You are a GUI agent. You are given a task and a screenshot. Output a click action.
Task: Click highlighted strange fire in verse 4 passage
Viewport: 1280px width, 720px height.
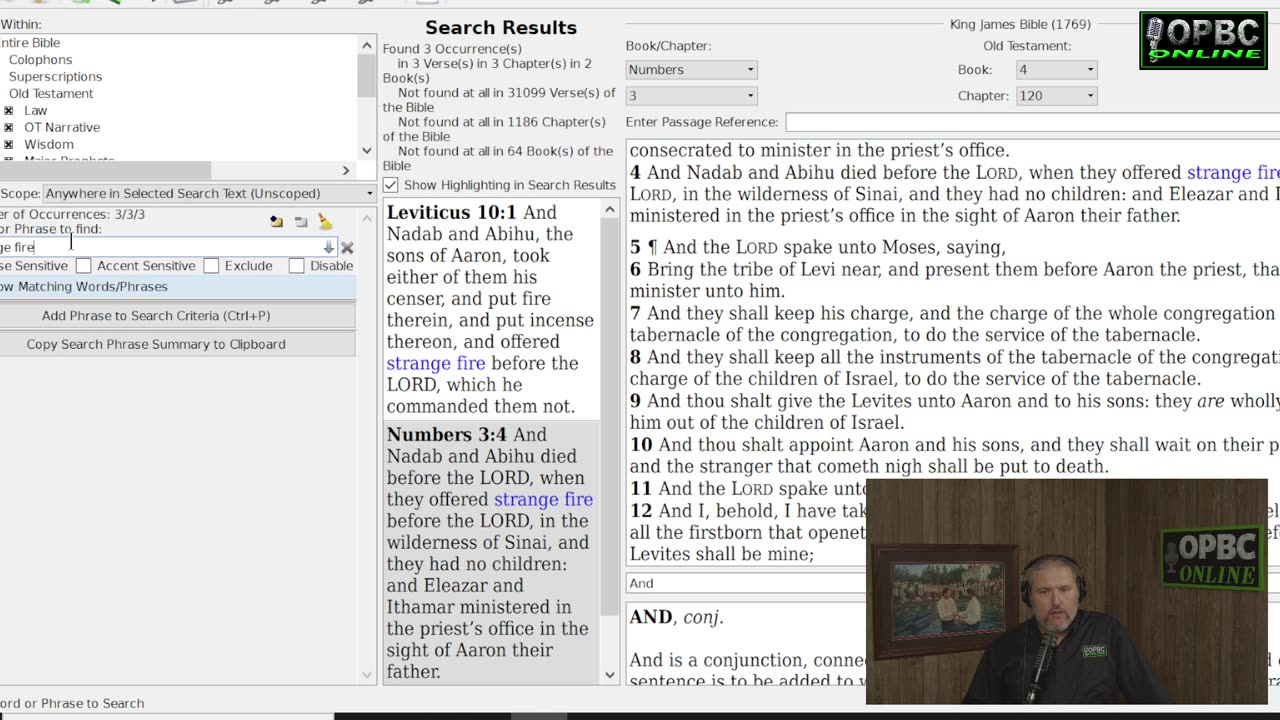coord(1233,172)
